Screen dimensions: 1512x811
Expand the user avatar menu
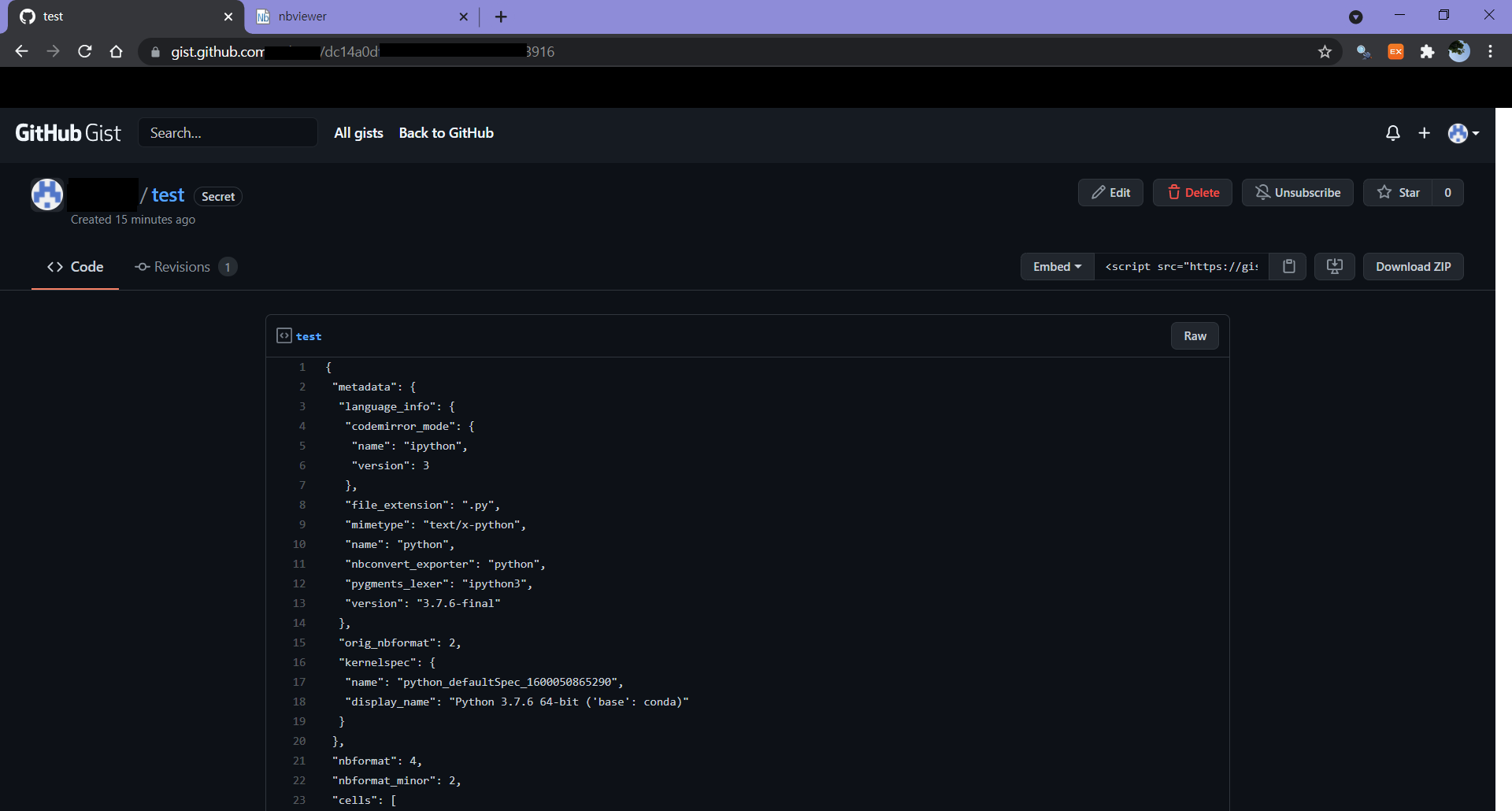tap(1463, 133)
